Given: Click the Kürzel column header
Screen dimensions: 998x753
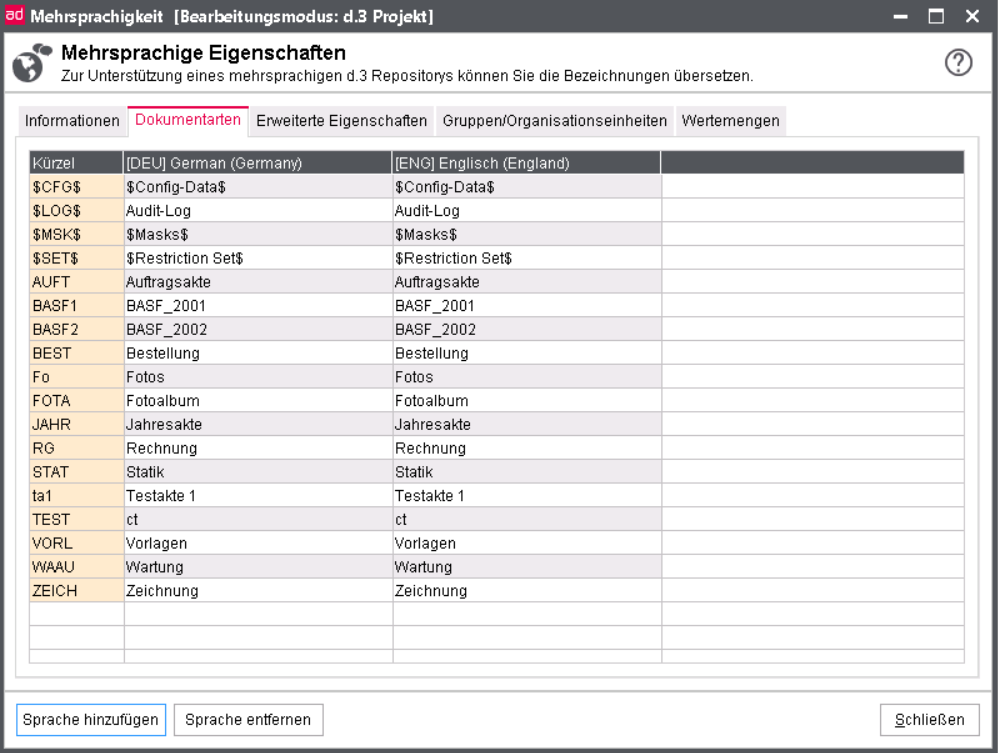Looking at the screenshot, I should coord(76,163).
